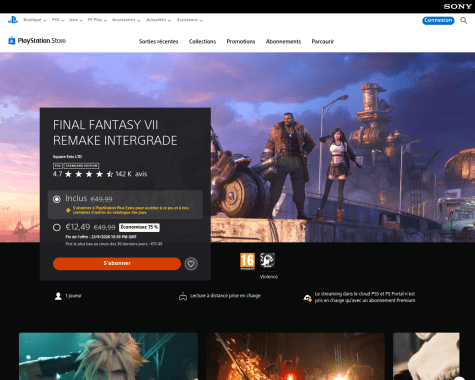Open the fiery battle screenshot thumbnail
This screenshot has height=380, width=475.
click(295, 356)
